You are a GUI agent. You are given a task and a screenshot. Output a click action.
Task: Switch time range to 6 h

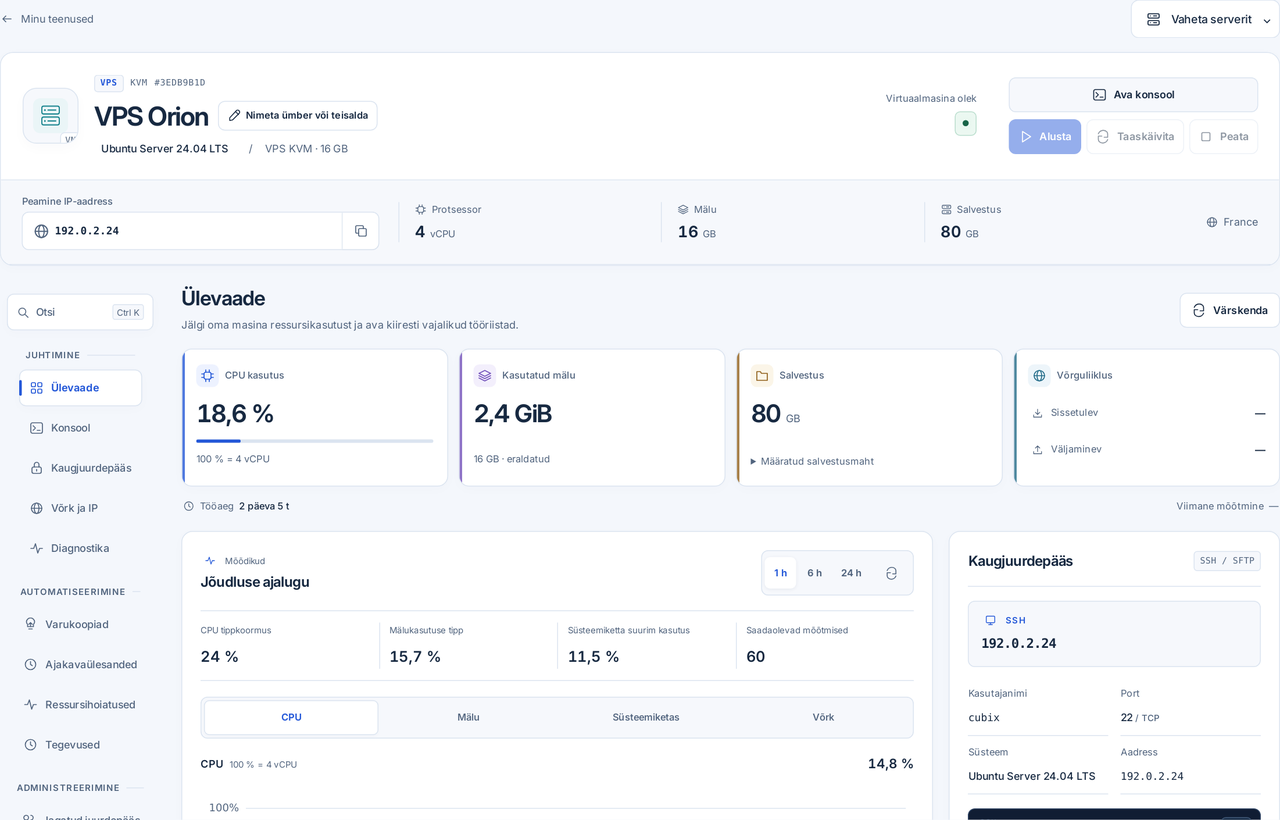[814, 573]
